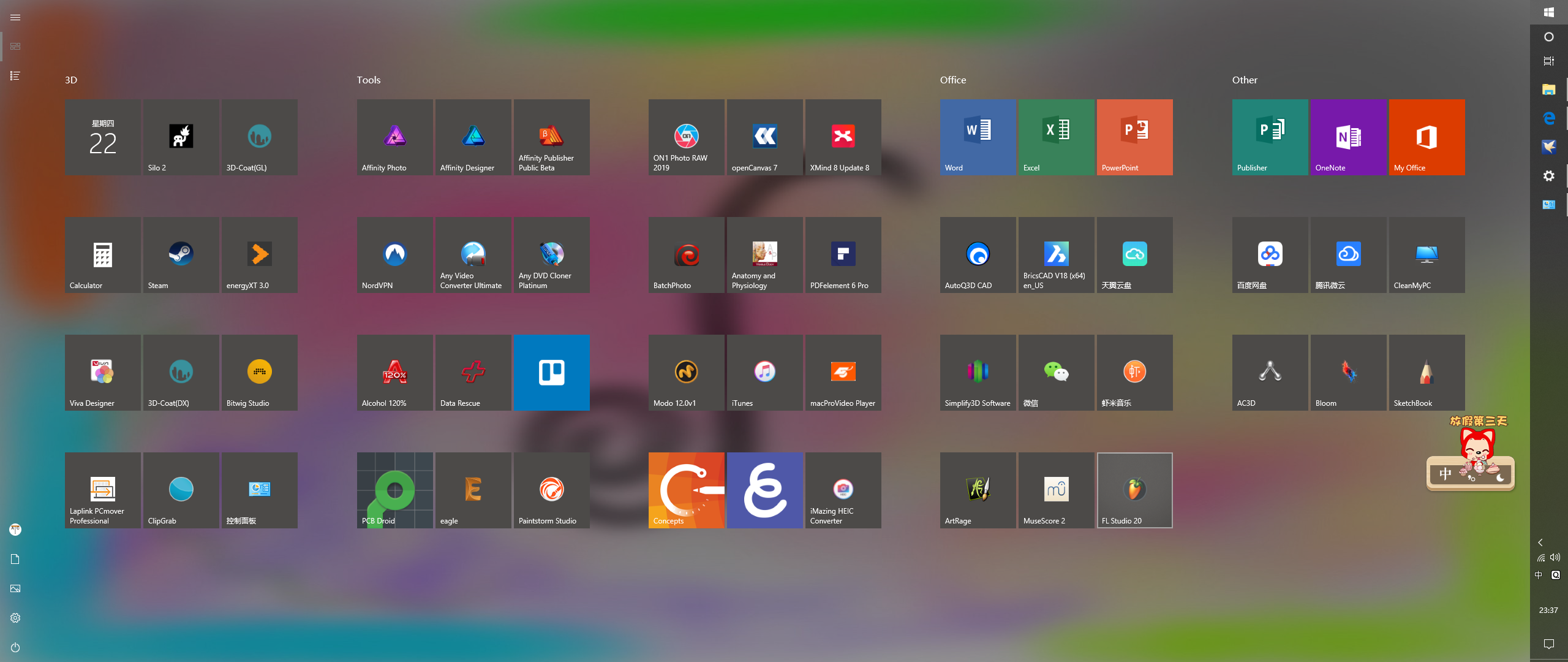This screenshot has width=1568, height=662.
Task: Launch ON1 Photo RAW 2019
Action: pyautogui.click(x=686, y=137)
